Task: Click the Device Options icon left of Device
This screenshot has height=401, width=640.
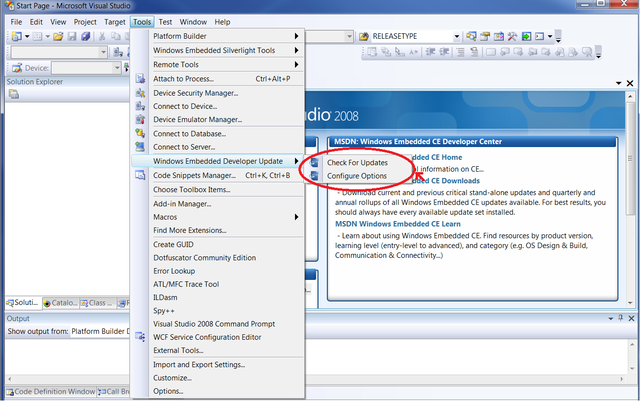Action: tap(17, 68)
